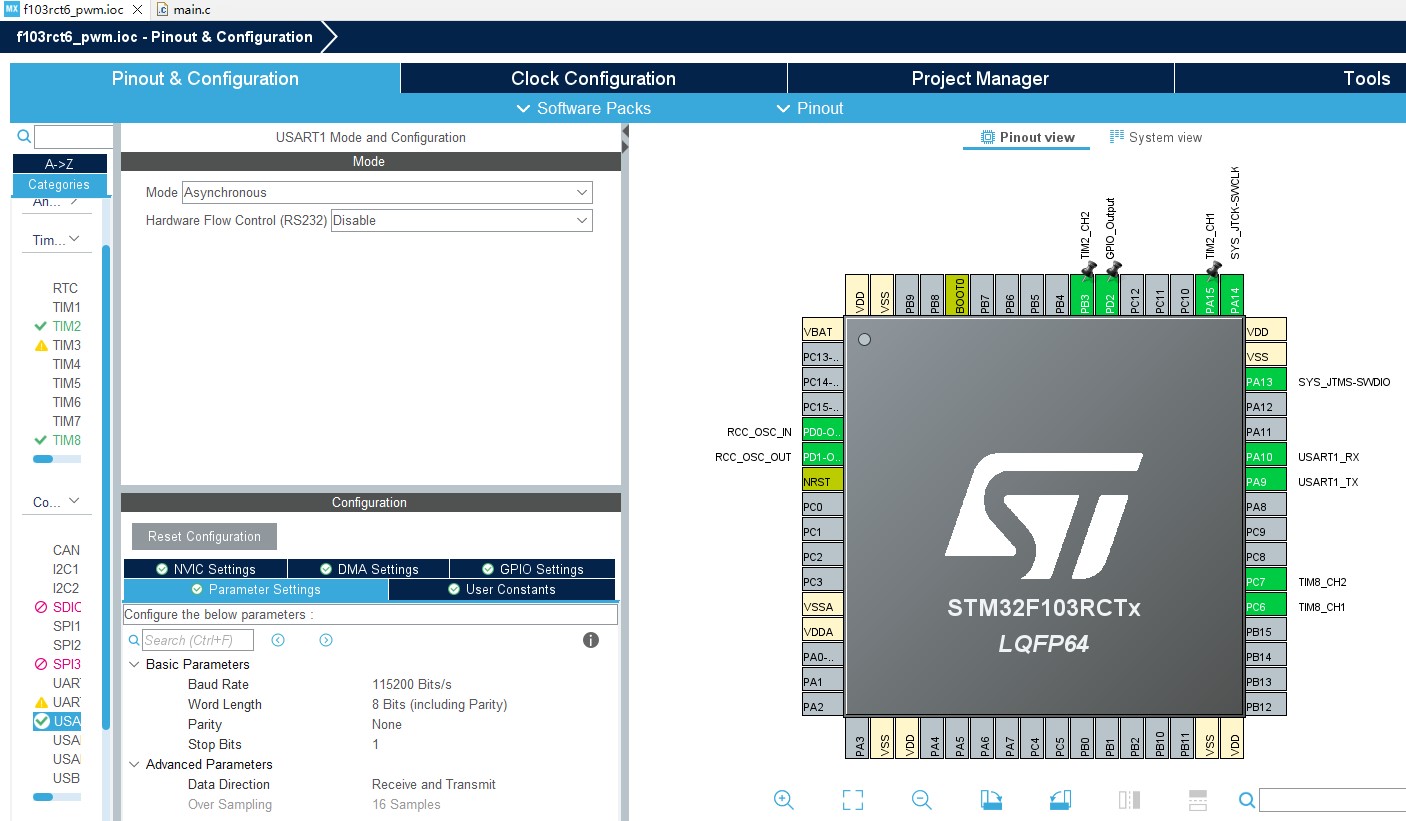Click the info icon in parameter settings
The height and width of the screenshot is (821, 1406).
[591, 640]
